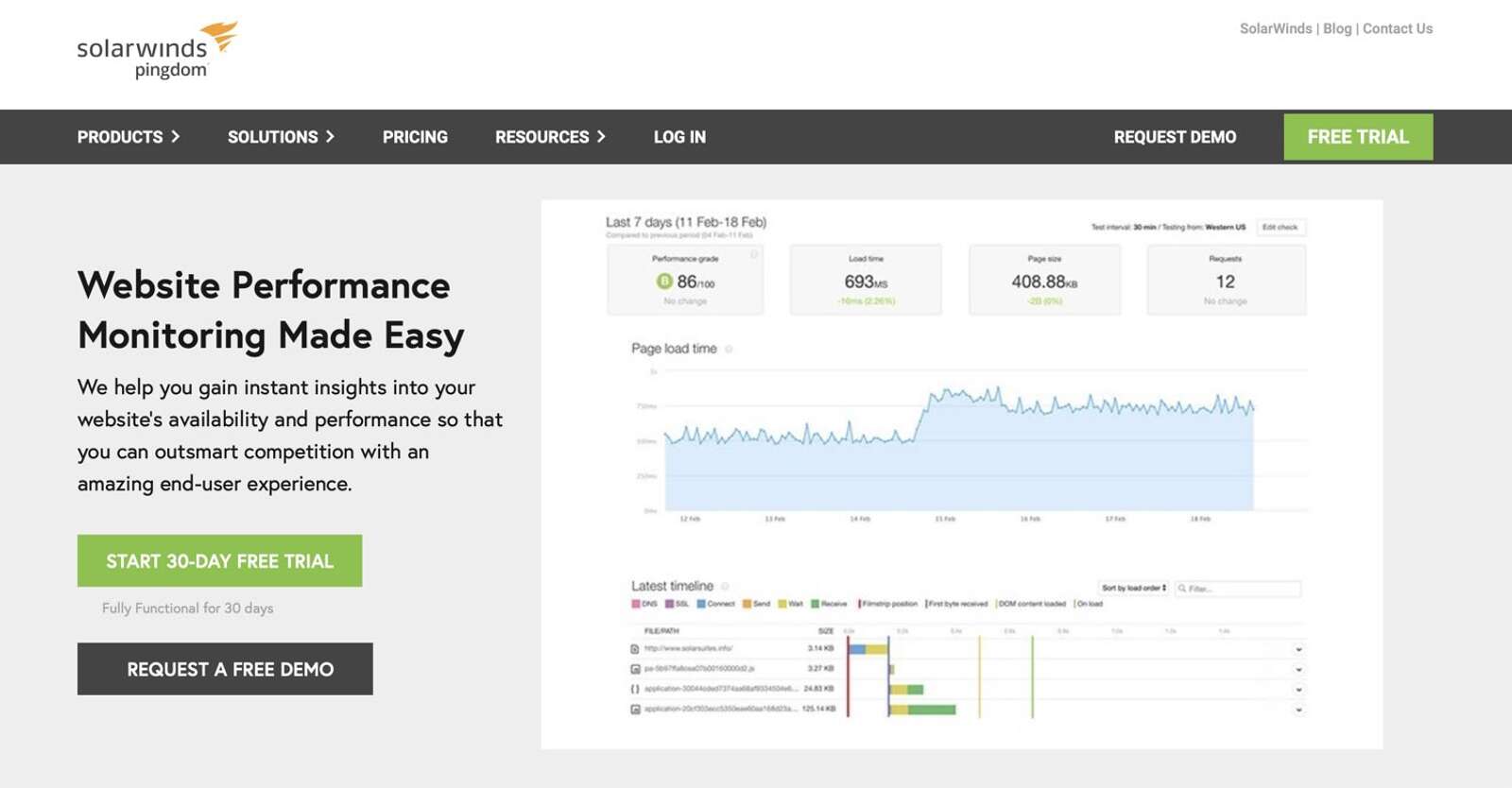Click the DOM content loaded legend label
The height and width of the screenshot is (788, 1512).
click(x=1031, y=604)
